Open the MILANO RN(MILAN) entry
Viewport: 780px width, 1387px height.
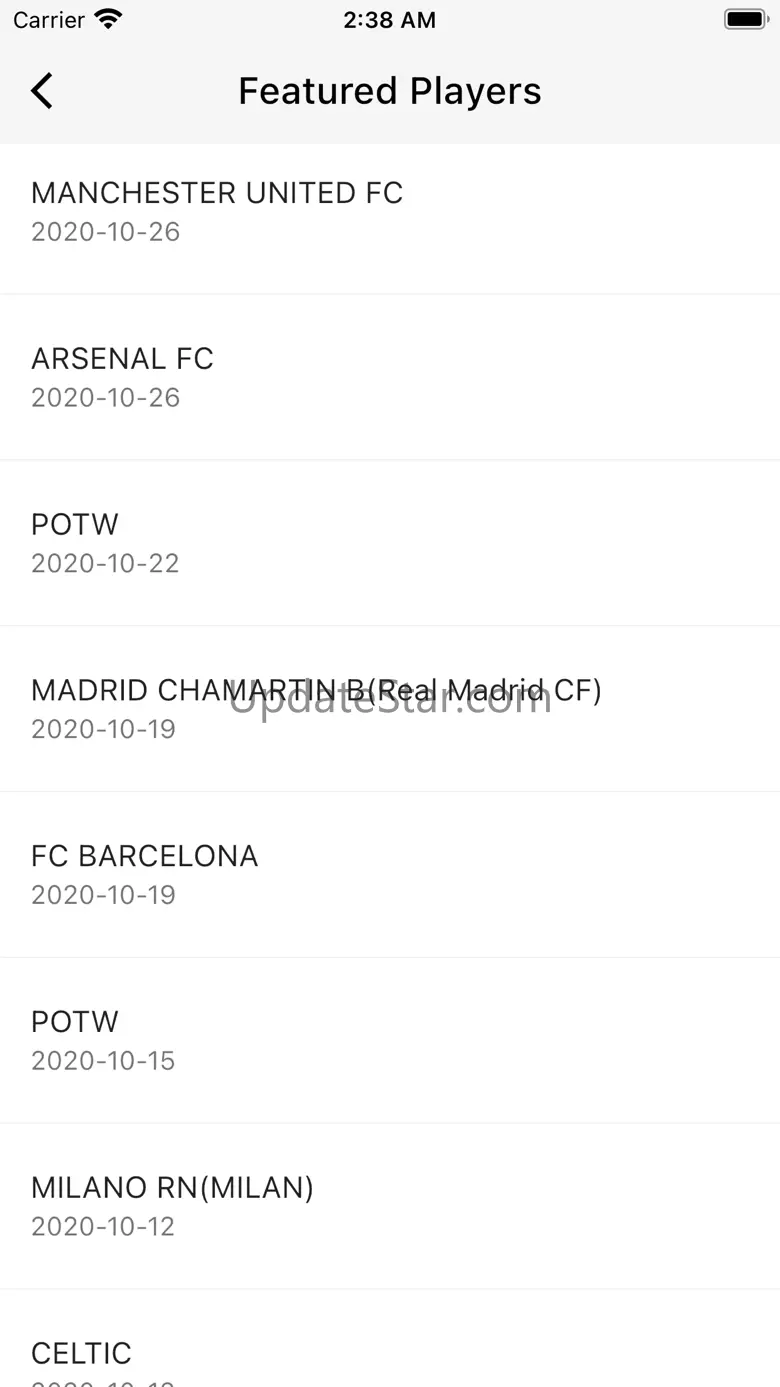(x=172, y=1188)
